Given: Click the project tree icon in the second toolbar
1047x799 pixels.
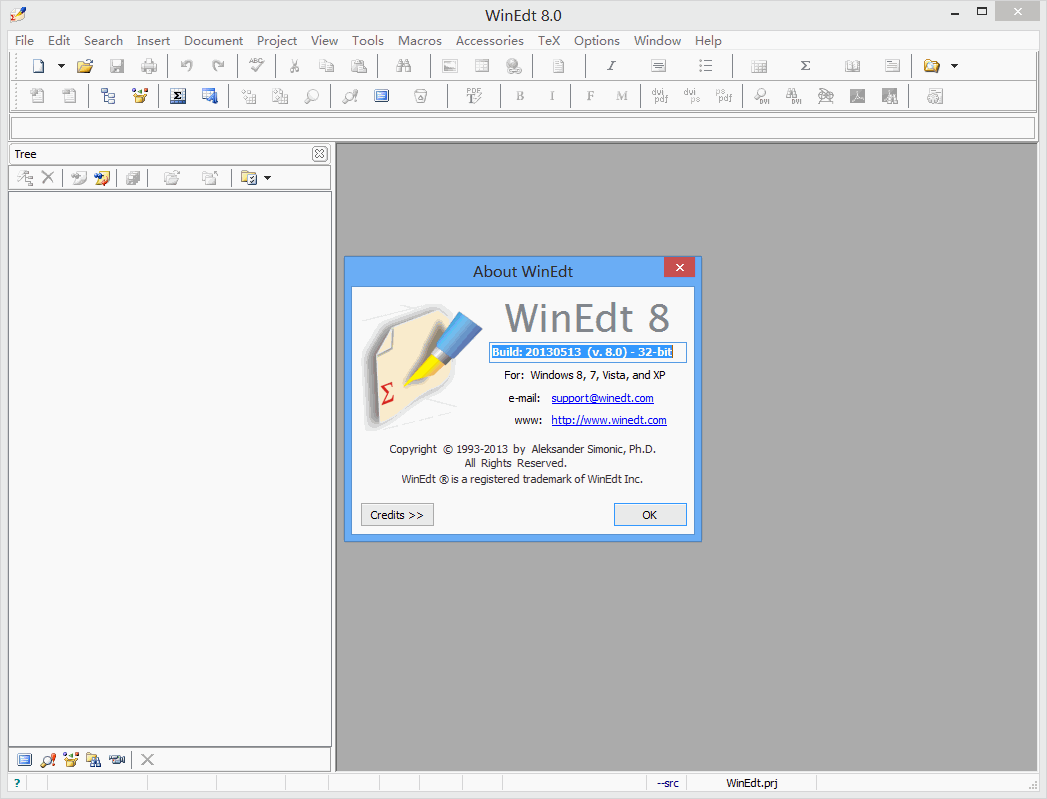Looking at the screenshot, I should (x=108, y=97).
